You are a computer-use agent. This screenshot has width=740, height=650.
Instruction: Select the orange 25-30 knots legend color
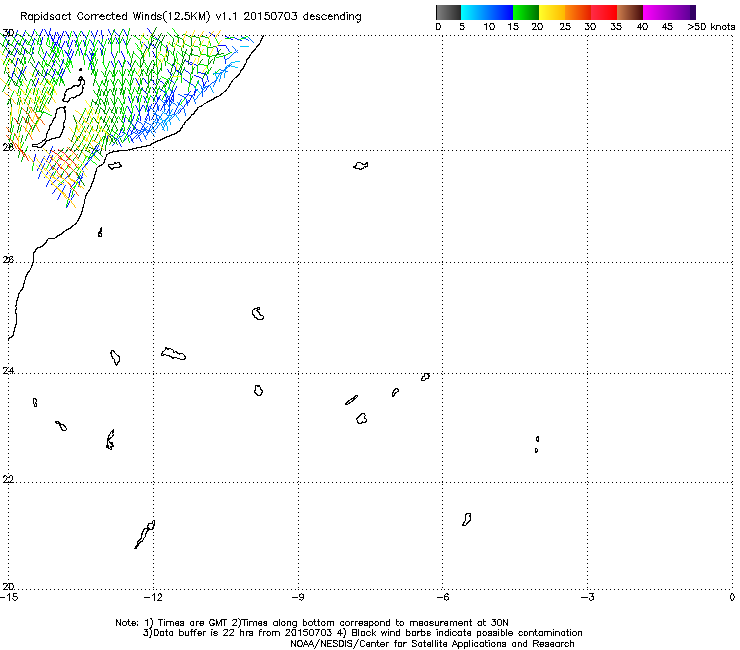[x=578, y=12]
